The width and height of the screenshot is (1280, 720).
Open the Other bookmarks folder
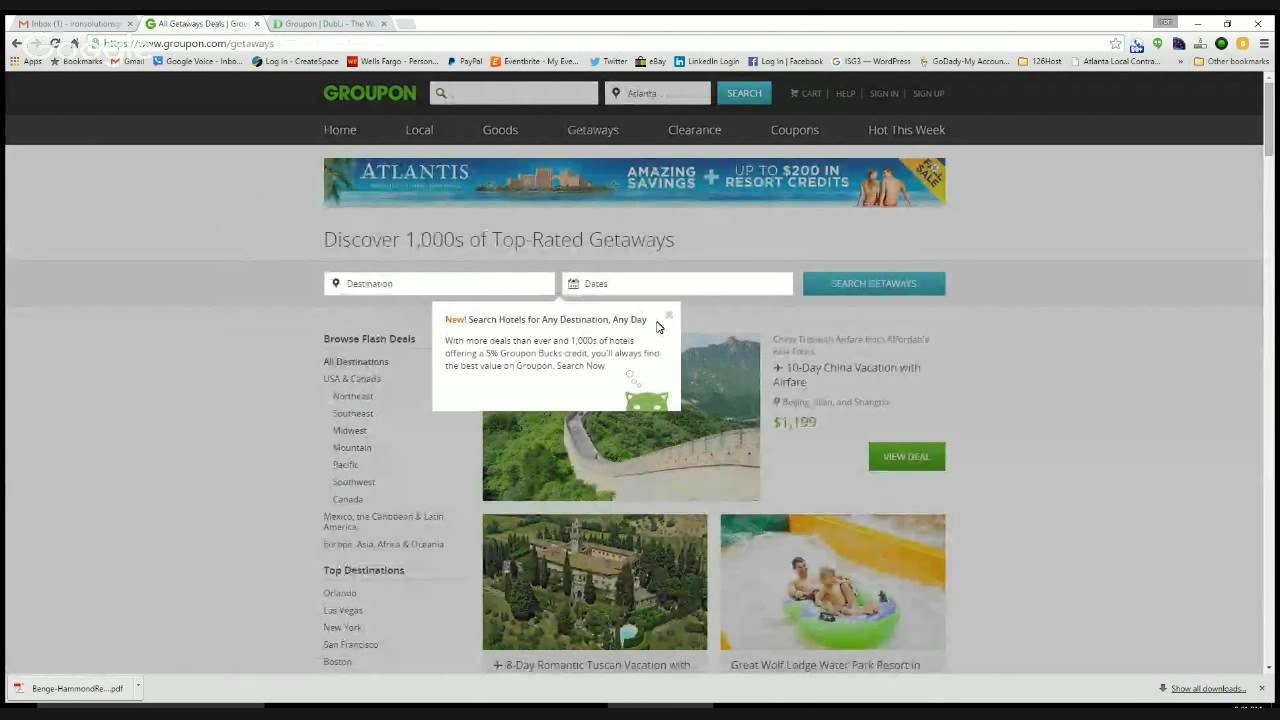tap(1231, 62)
